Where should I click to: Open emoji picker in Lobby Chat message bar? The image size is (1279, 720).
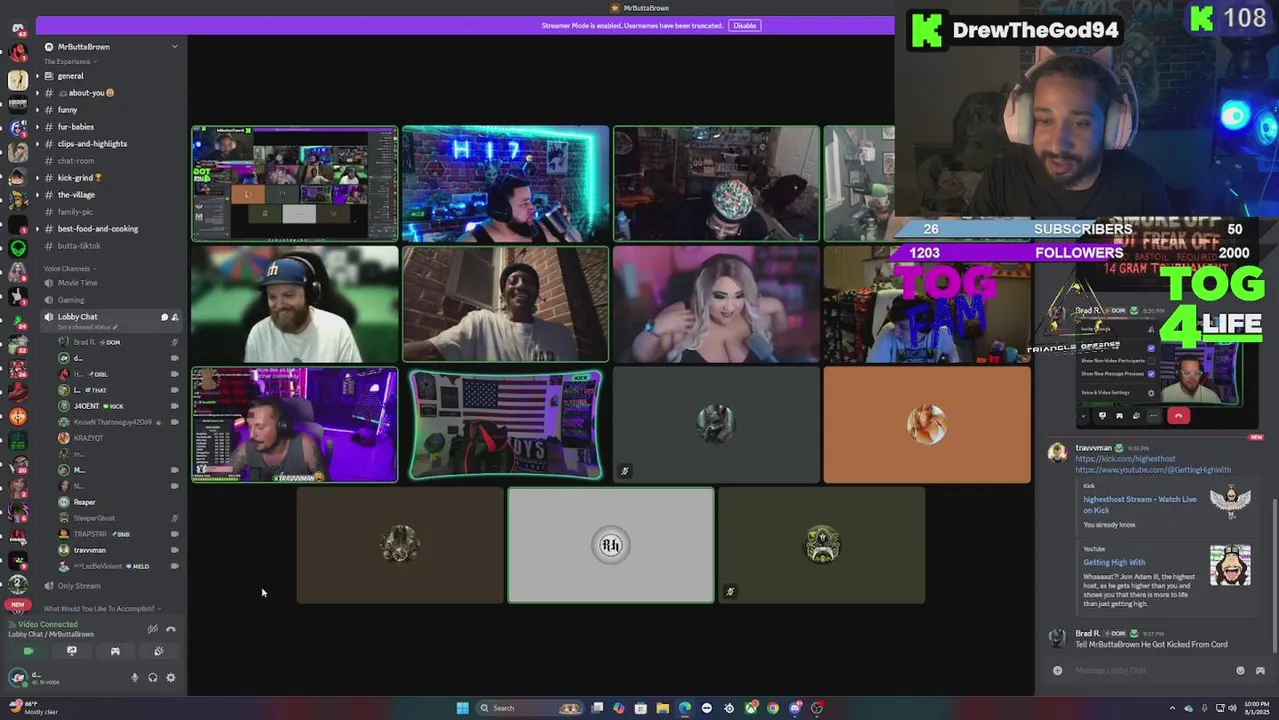[x=1241, y=671]
